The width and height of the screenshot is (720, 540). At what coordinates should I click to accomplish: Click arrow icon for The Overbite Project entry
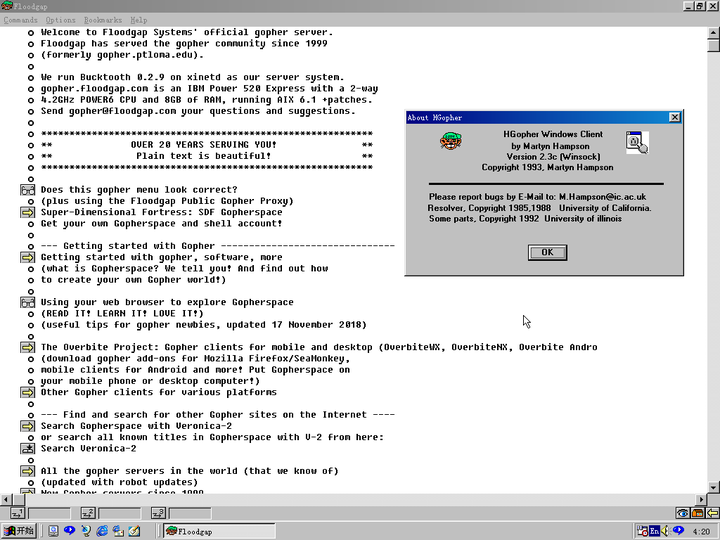pyautogui.click(x=28, y=347)
